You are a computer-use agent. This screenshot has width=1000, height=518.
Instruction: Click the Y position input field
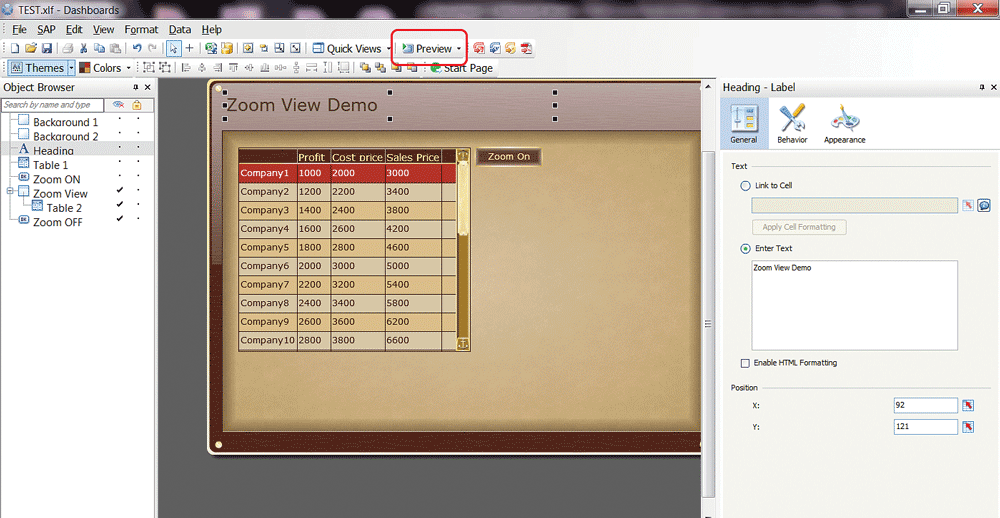click(x=925, y=427)
